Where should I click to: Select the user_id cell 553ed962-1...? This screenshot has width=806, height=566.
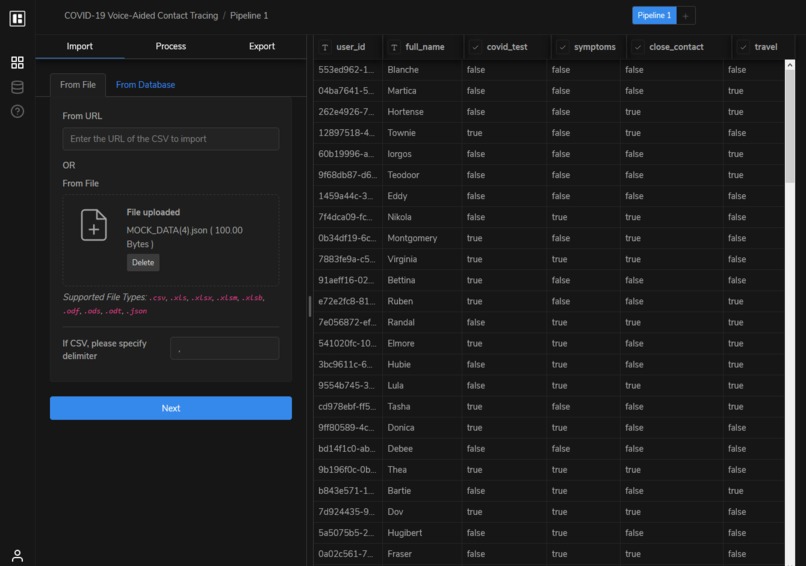pyautogui.click(x=346, y=70)
